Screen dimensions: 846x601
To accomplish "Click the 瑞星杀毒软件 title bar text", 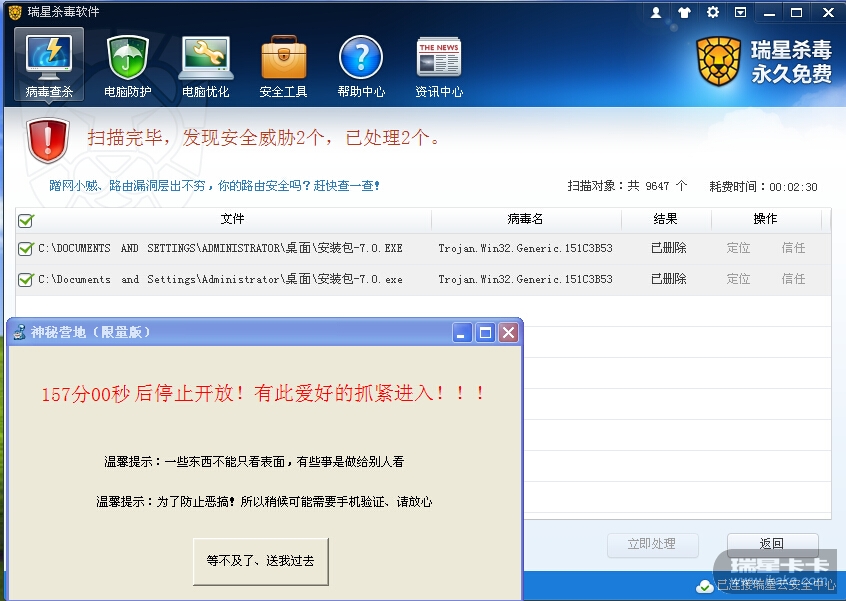I will (64, 12).
